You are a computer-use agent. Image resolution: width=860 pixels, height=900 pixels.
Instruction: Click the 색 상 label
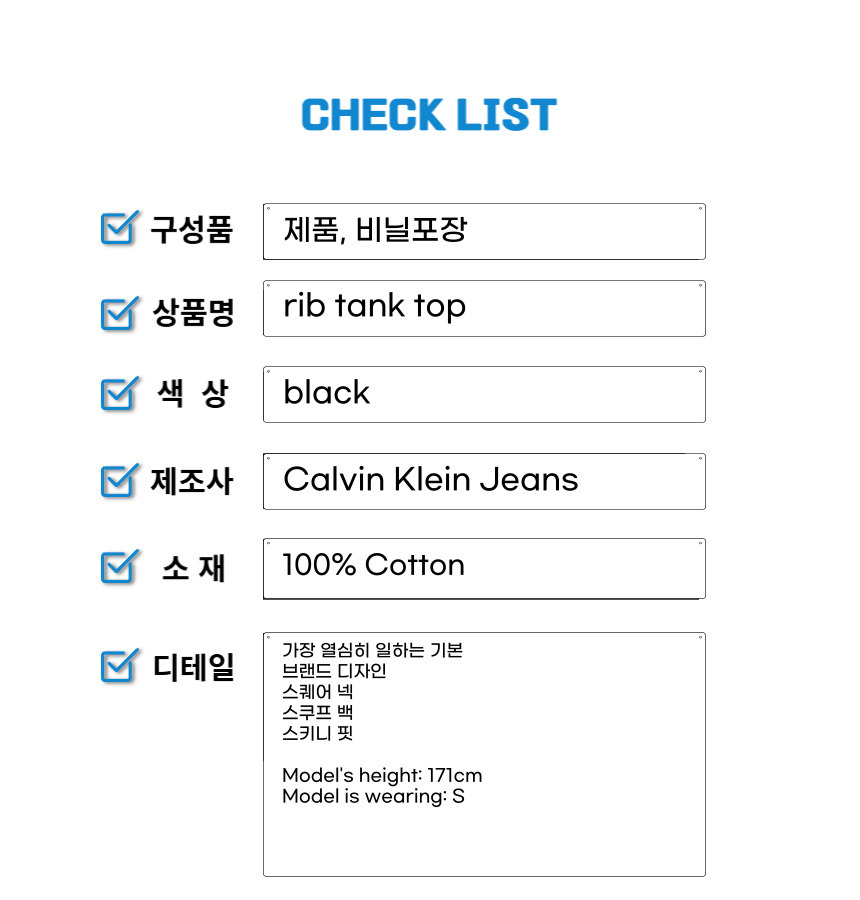(x=193, y=395)
